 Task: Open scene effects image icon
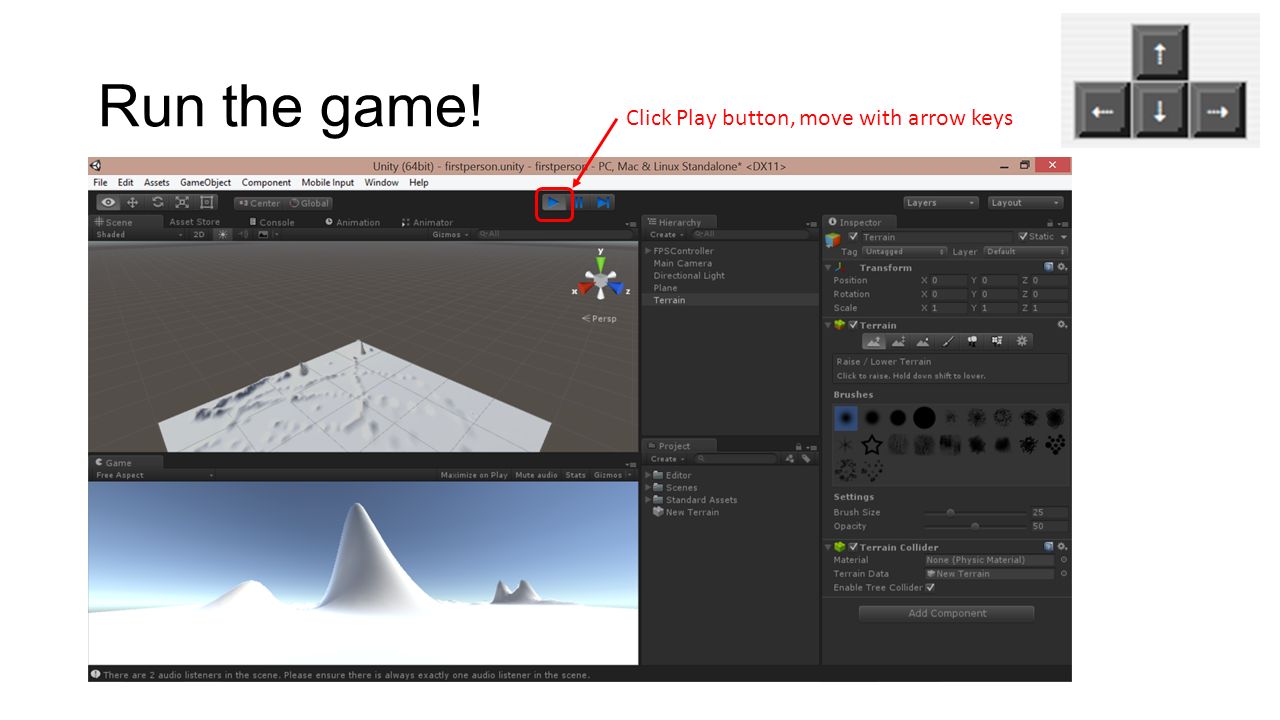[263, 234]
